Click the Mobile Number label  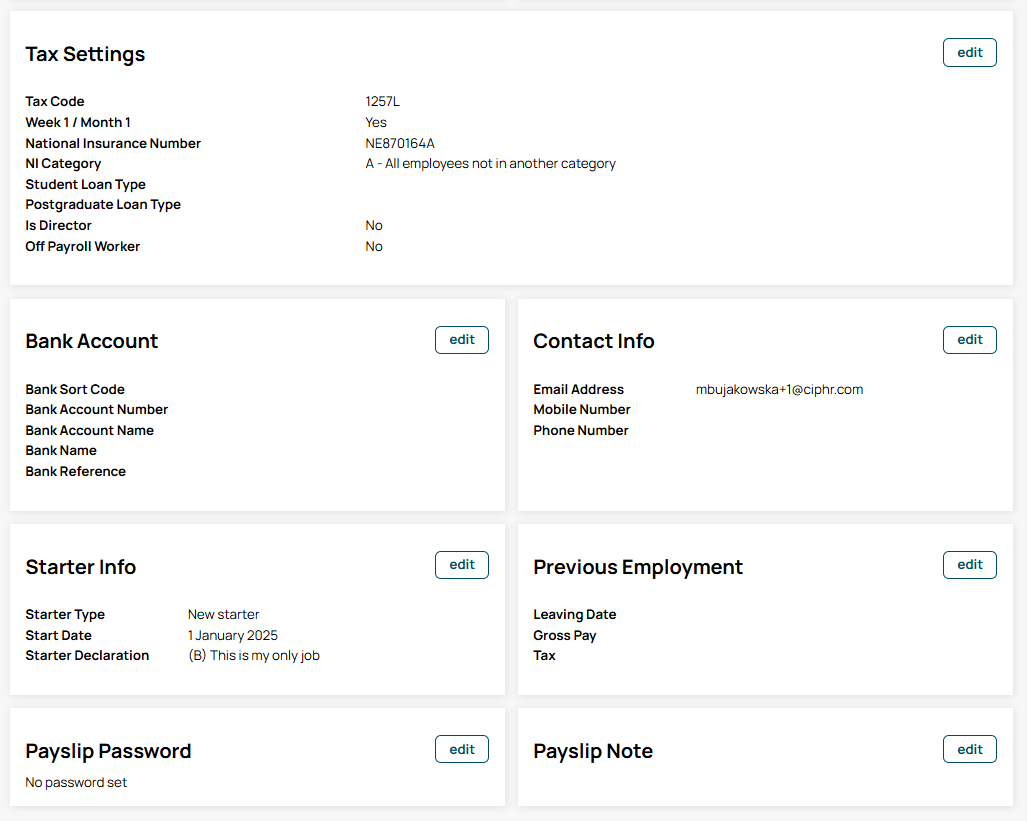[581, 410]
